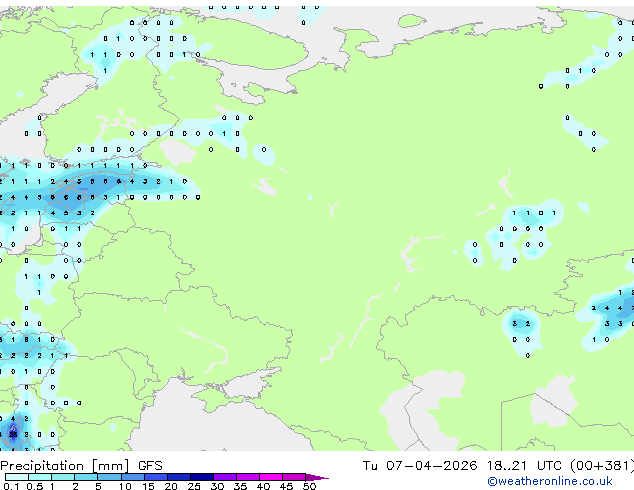Screen dimensions: 634x490
Task: Select the 0.5–1 mm legend color swatch
Action: pyautogui.click(x=40, y=477)
